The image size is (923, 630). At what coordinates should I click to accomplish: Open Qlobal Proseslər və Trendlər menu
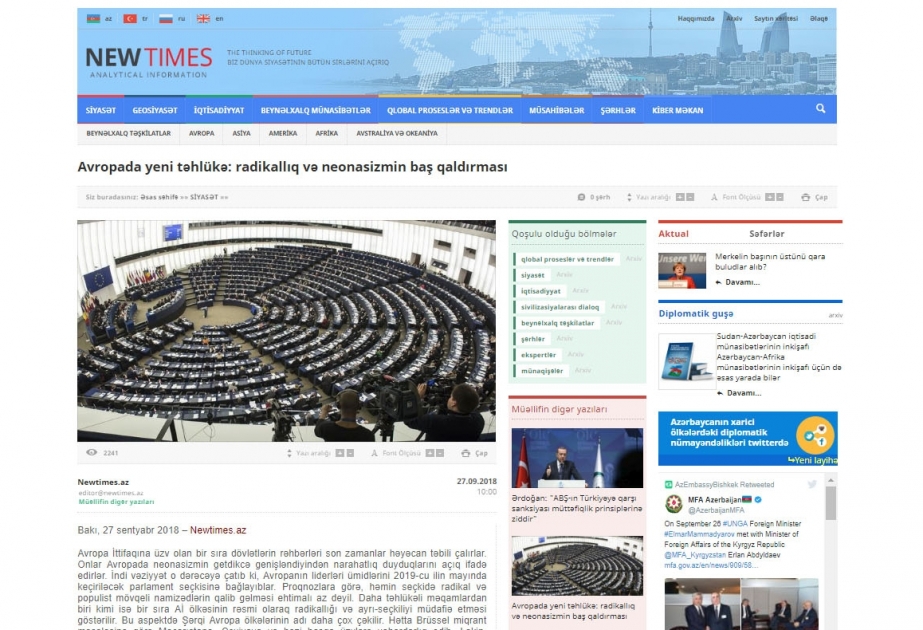point(450,110)
